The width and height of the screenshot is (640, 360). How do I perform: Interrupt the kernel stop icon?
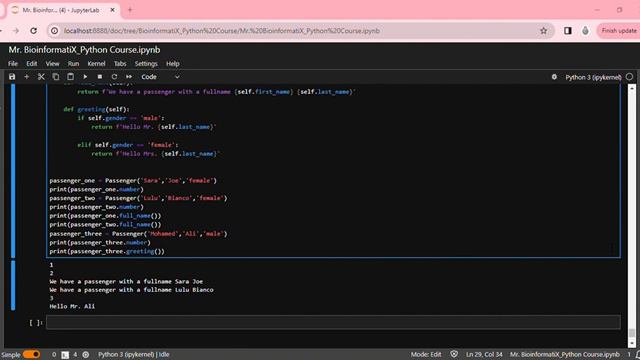100,77
